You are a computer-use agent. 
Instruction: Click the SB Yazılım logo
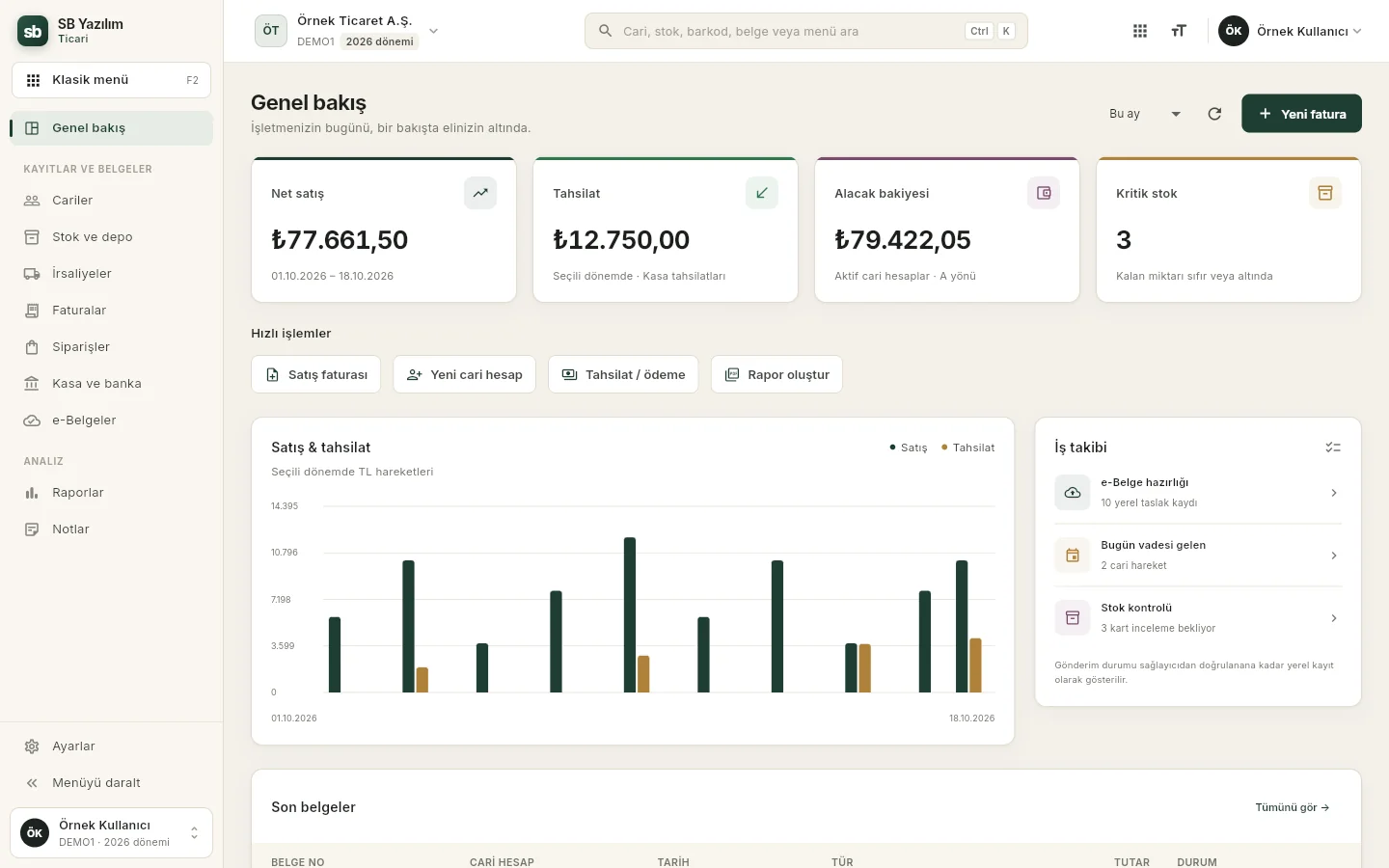point(33,31)
